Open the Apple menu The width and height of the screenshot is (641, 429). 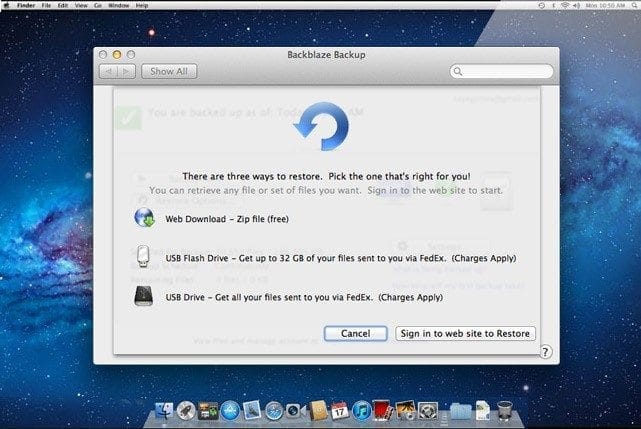[x=6, y=5]
